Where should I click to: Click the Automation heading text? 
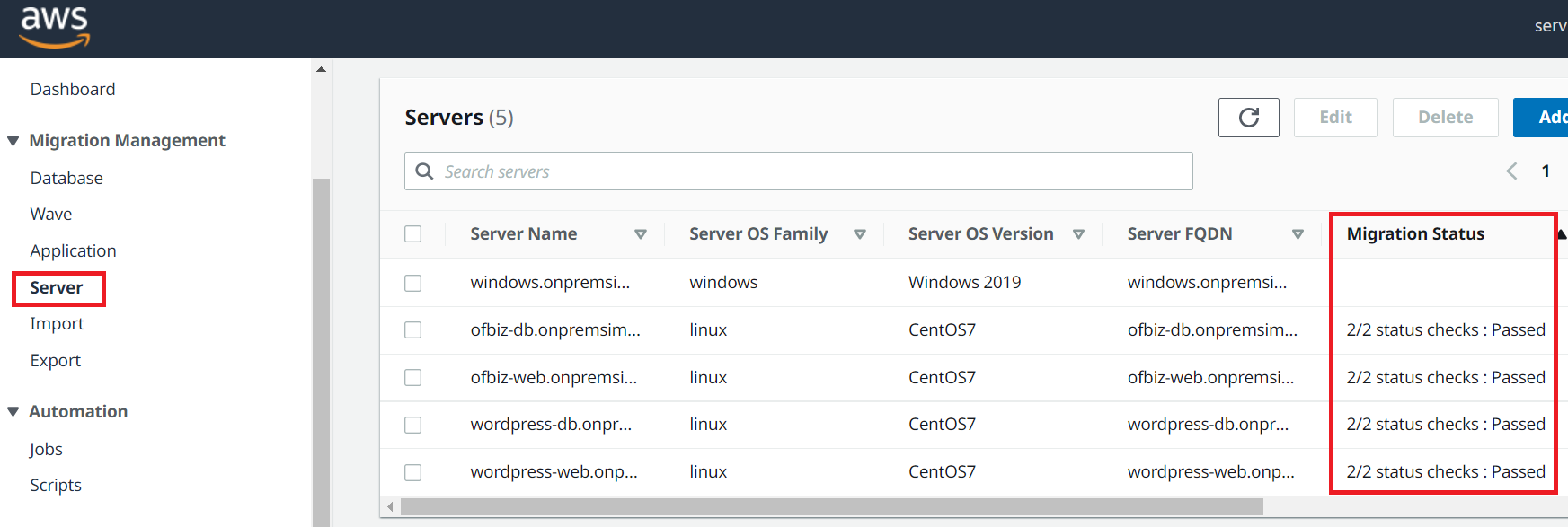pyautogui.click(x=78, y=412)
